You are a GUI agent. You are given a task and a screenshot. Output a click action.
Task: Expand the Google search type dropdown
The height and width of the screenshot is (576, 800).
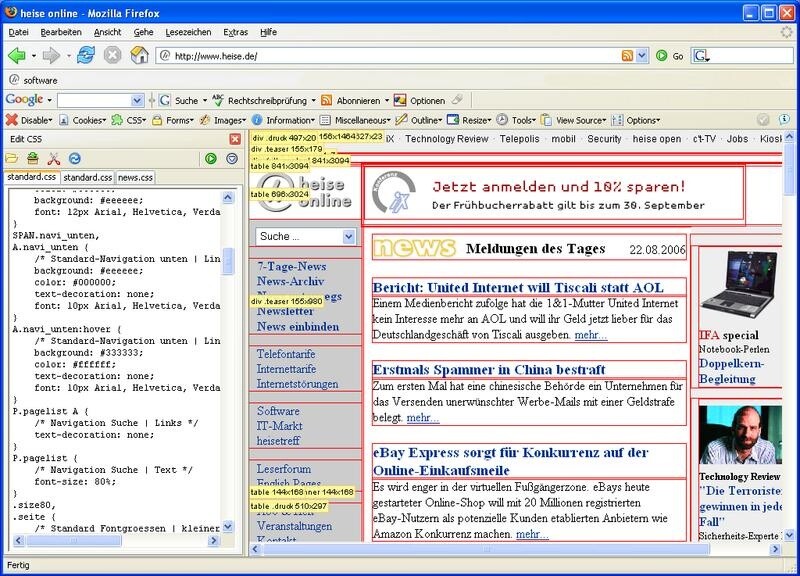click(139, 100)
